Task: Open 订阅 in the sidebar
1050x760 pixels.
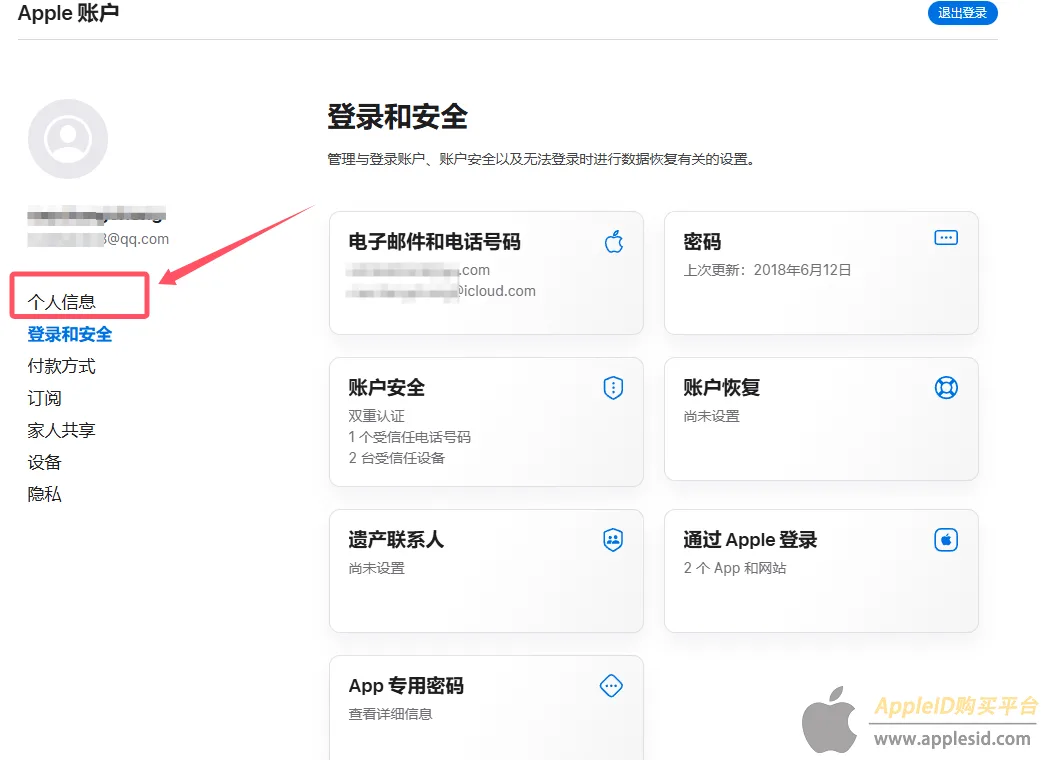Action: 44,398
